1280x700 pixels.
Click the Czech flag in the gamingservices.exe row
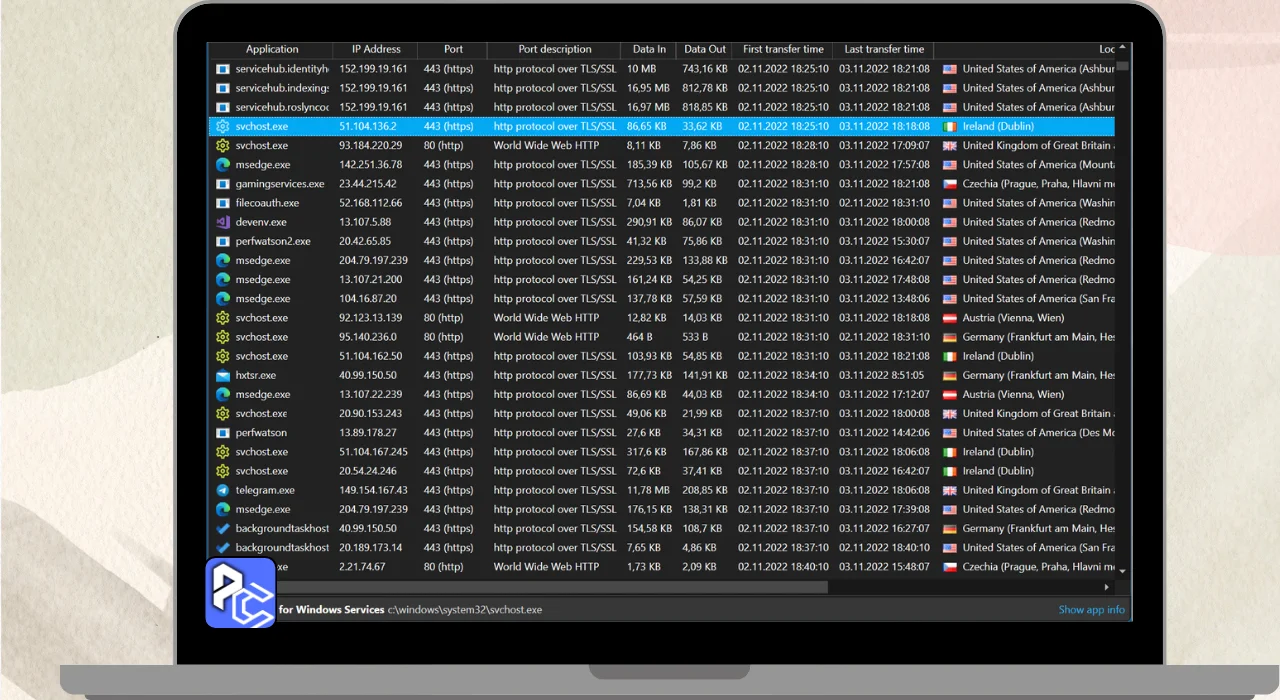[950, 184]
